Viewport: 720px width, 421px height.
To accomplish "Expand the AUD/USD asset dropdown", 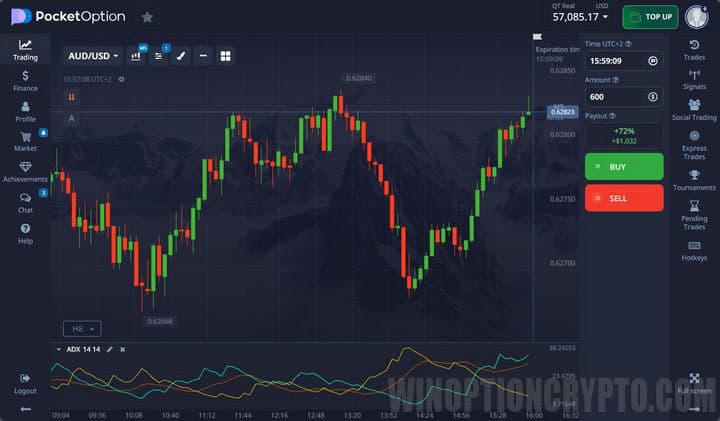I will pyautogui.click(x=92, y=56).
